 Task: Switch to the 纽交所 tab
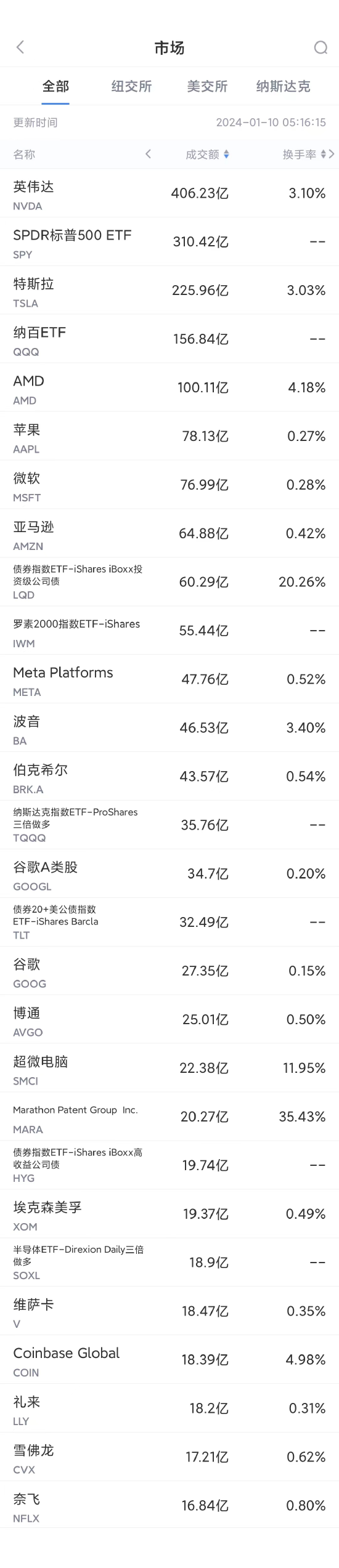pos(131,86)
